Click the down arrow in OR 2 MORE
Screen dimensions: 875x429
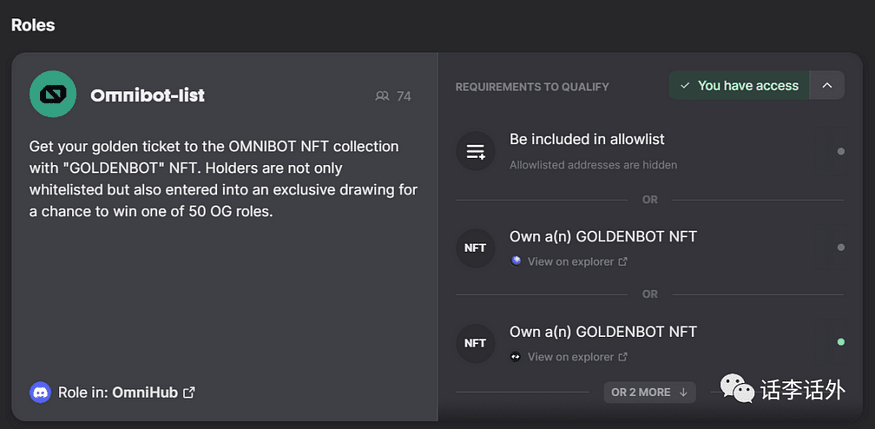click(683, 392)
